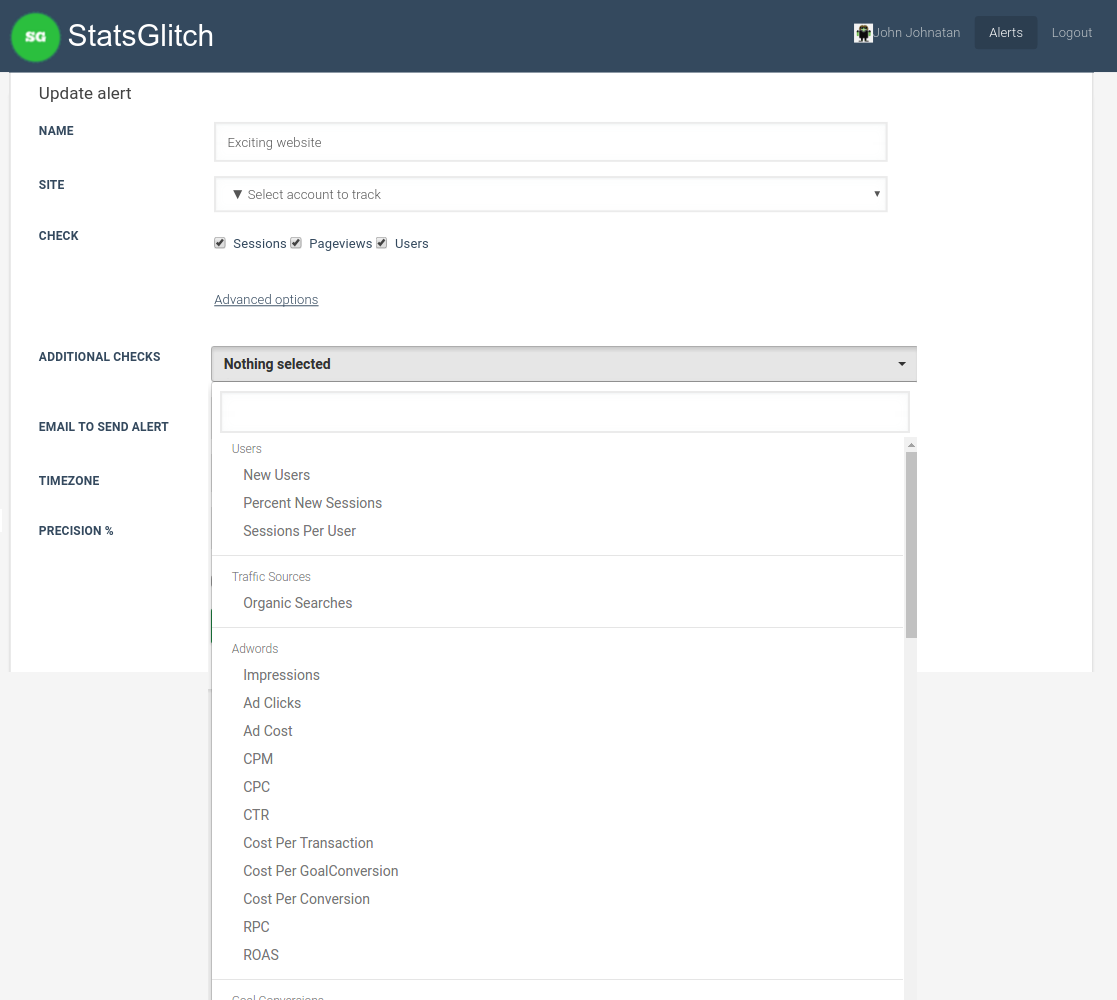Click the John Johnatan profile name
Image resolution: width=1117 pixels, height=1000 pixels.
[917, 33]
